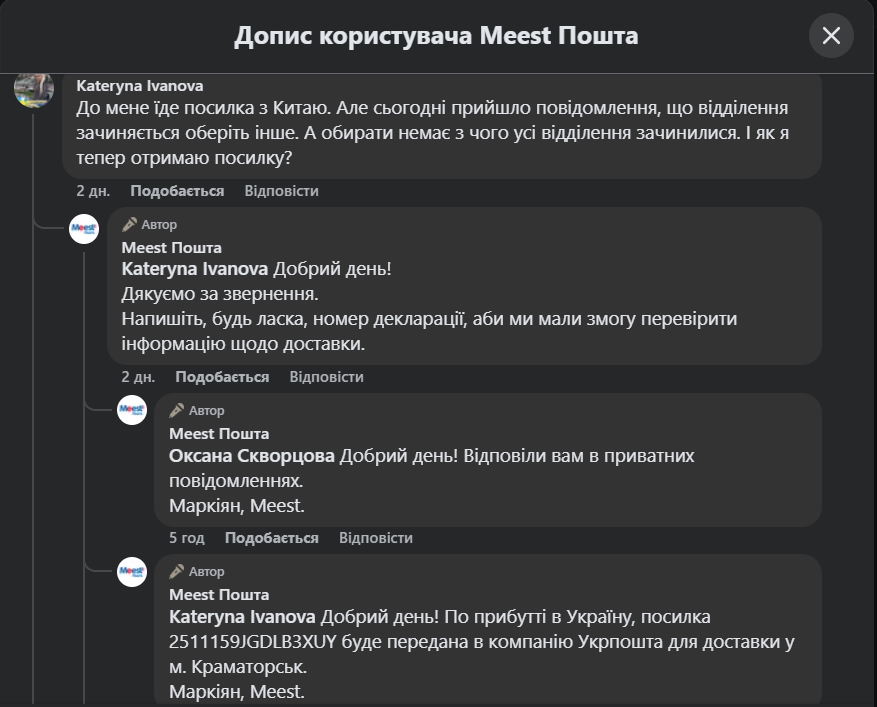Open Meest Пошта name above Оксана Скворцова reply
Image resolution: width=877 pixels, height=707 pixels.
point(219,434)
